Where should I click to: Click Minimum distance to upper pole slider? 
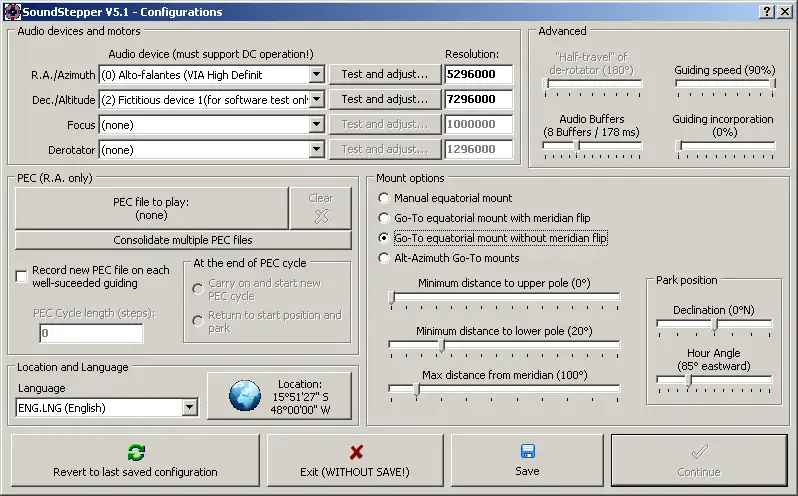point(504,299)
